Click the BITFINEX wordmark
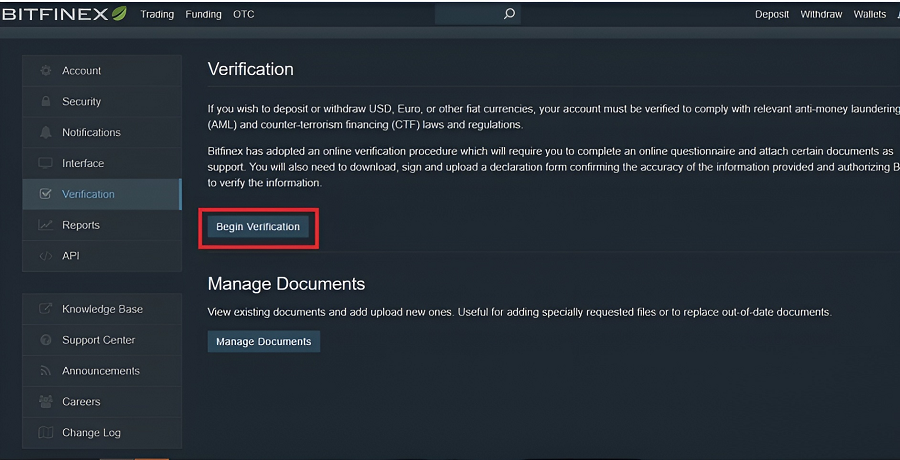The width and height of the screenshot is (900, 460). pos(56,14)
